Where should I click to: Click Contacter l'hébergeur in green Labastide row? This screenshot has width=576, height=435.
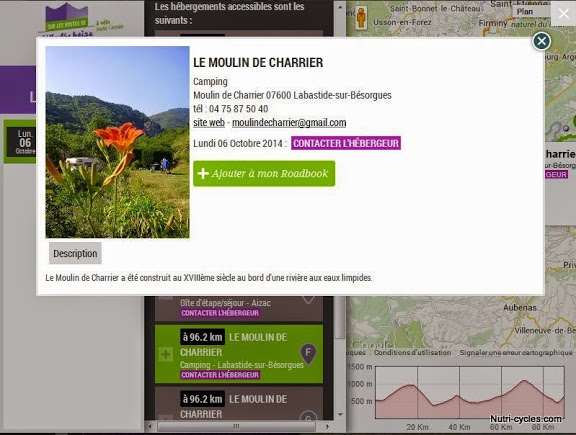pos(220,375)
